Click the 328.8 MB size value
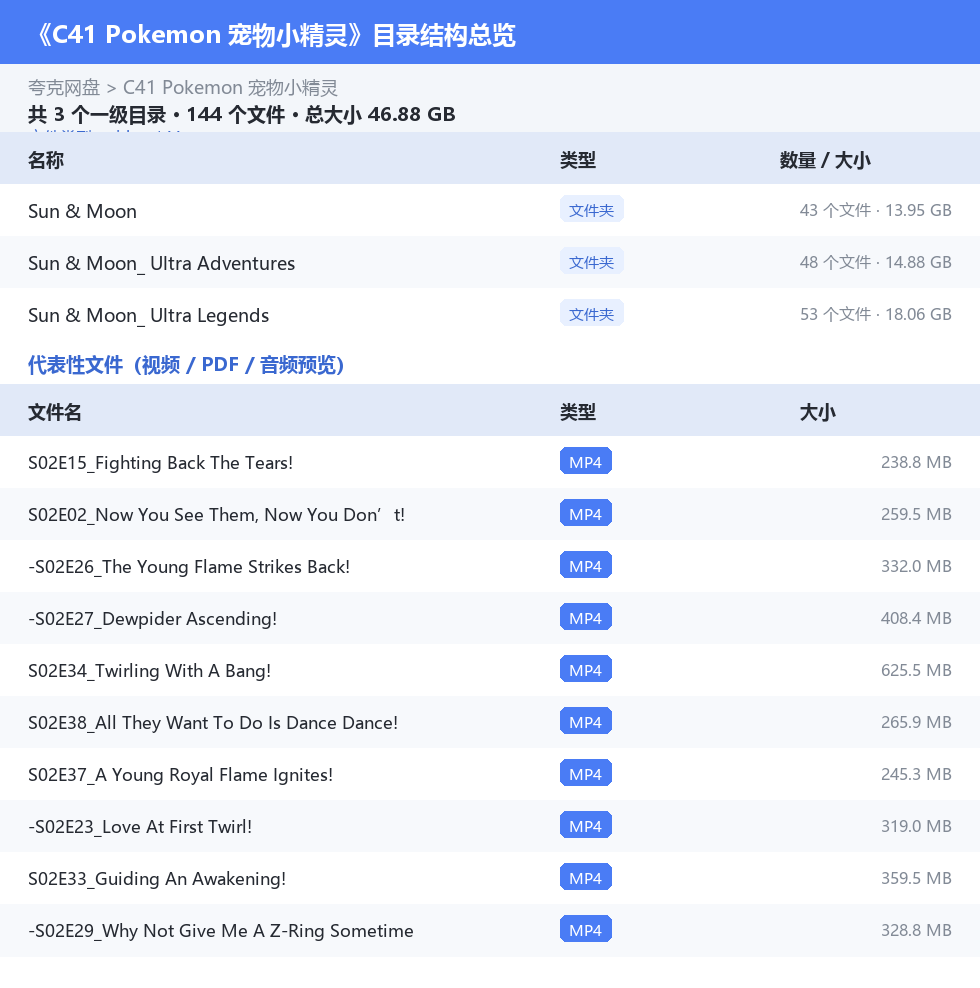 (x=916, y=930)
